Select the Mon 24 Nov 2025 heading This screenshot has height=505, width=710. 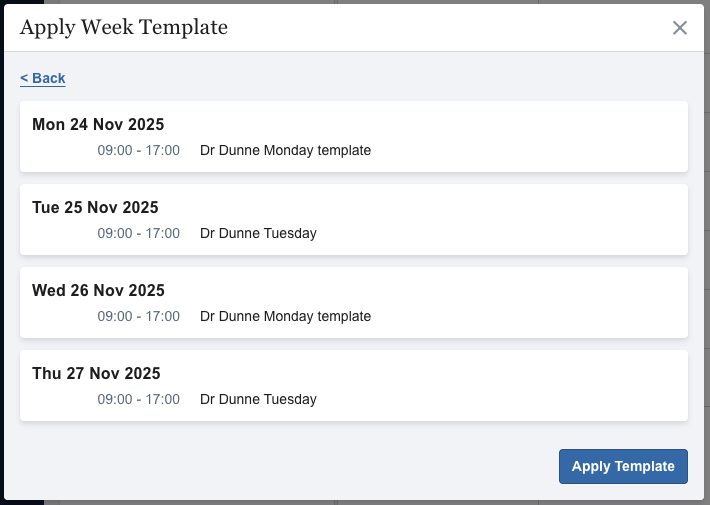tap(98, 125)
